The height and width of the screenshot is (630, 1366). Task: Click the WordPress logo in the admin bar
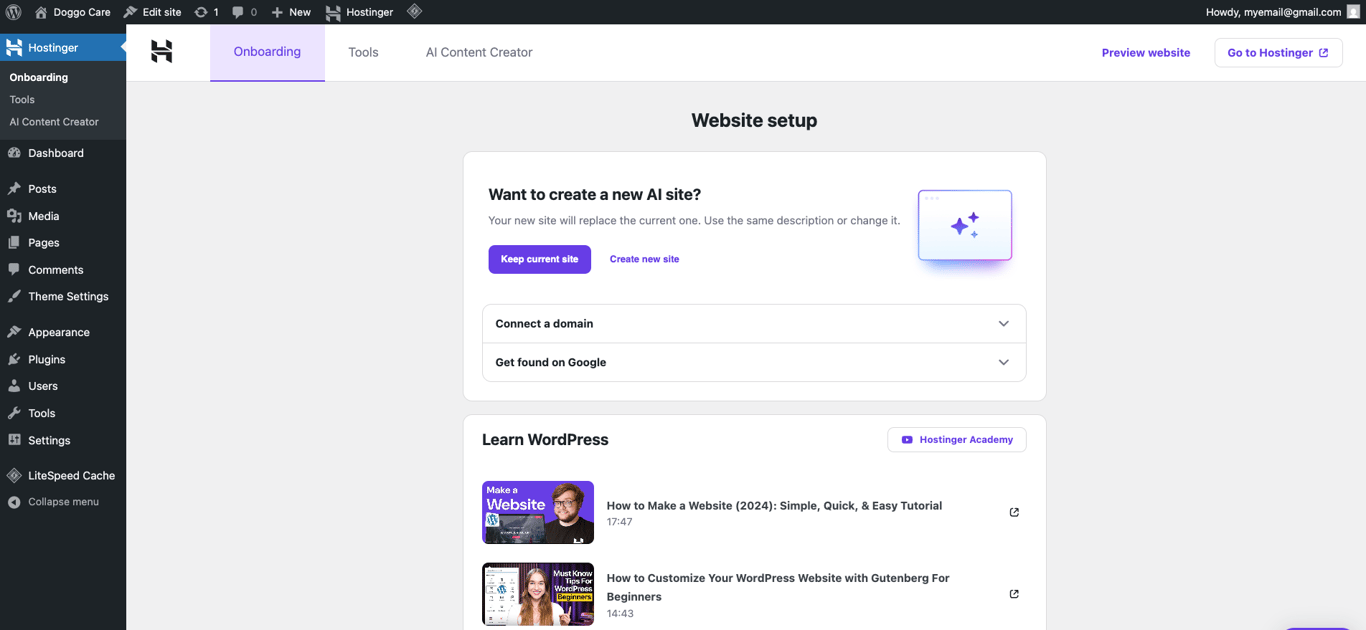[x=14, y=12]
